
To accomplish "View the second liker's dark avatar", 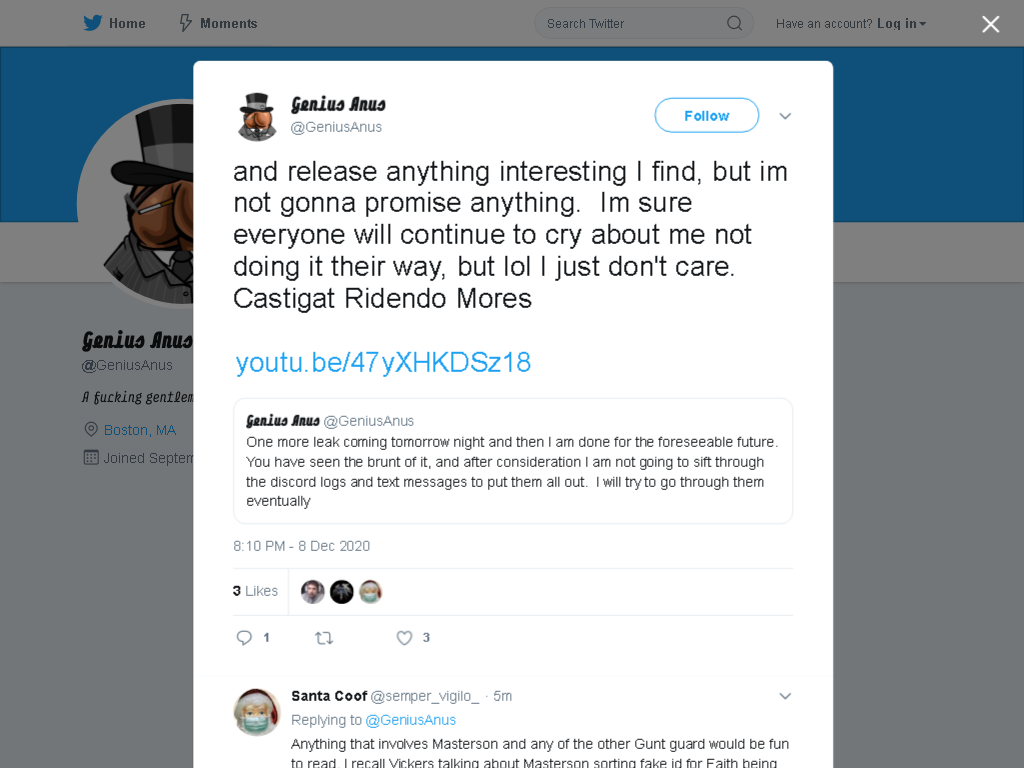I will point(342,592).
